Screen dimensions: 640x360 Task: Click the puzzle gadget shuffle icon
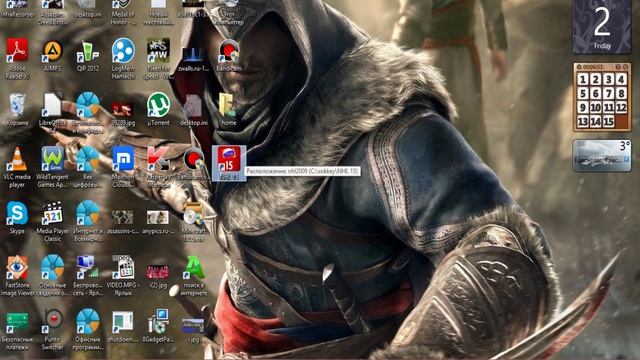coord(625,67)
